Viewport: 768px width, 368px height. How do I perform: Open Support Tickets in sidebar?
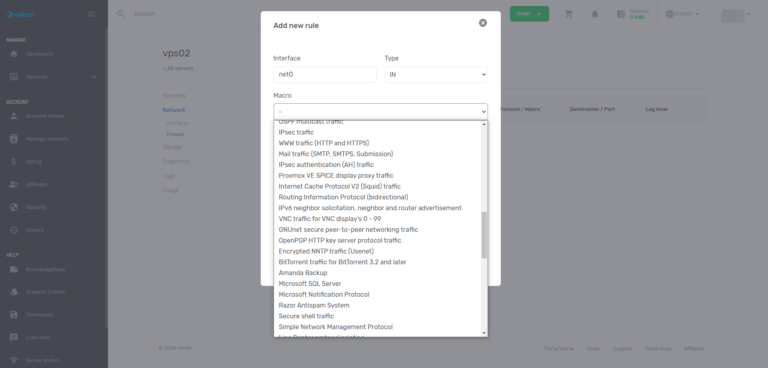click(45, 292)
